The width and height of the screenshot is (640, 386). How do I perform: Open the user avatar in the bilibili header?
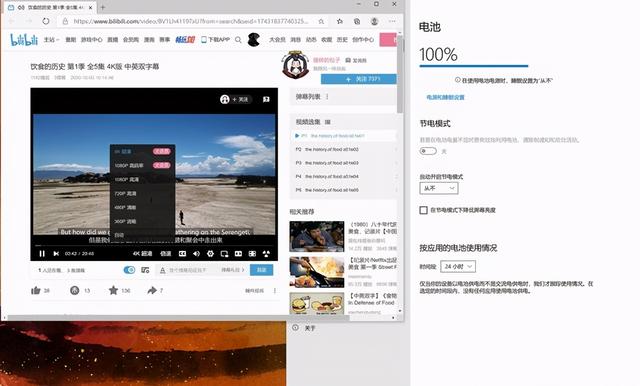[254, 40]
